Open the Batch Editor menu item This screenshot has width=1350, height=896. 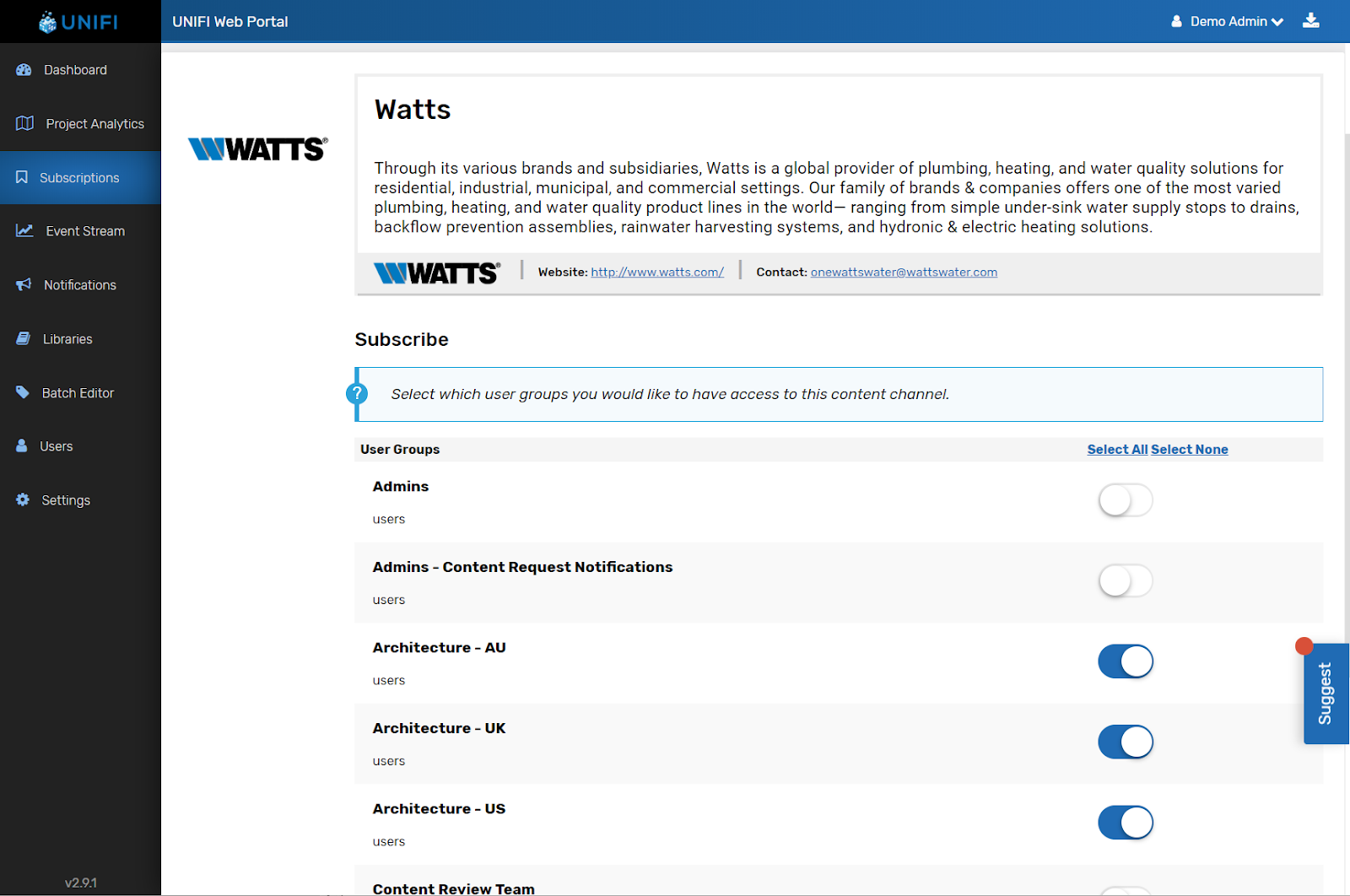(x=80, y=393)
